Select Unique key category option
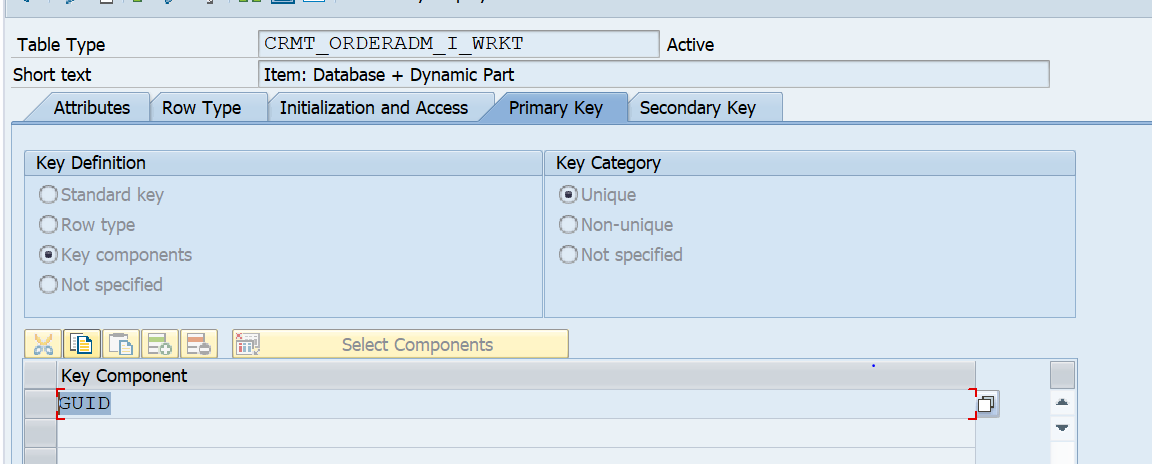The width and height of the screenshot is (1152, 464). (568, 195)
